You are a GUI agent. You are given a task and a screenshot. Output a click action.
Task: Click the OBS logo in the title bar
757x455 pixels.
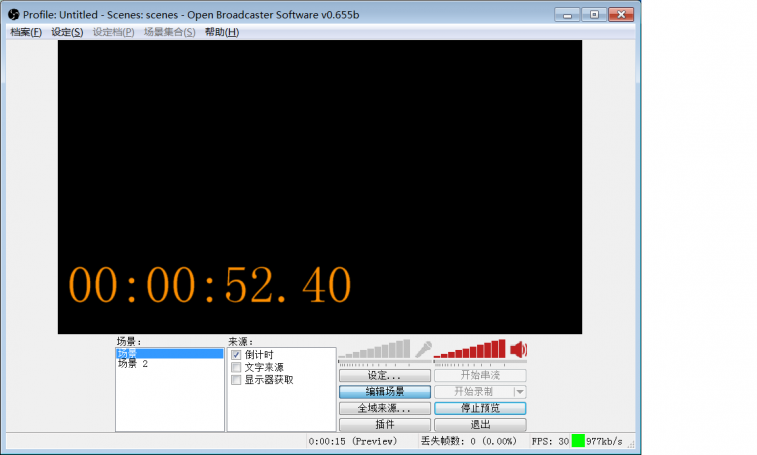[14, 15]
